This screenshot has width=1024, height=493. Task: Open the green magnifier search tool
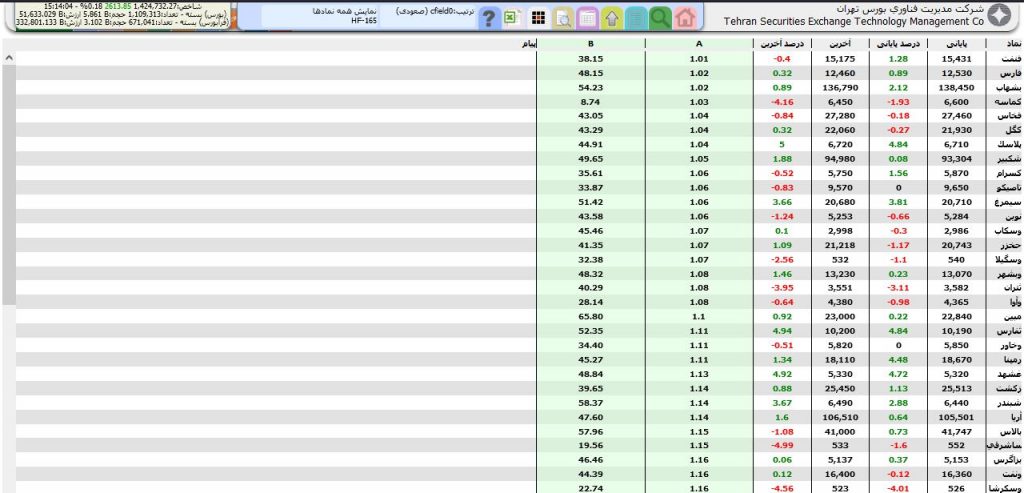660,17
